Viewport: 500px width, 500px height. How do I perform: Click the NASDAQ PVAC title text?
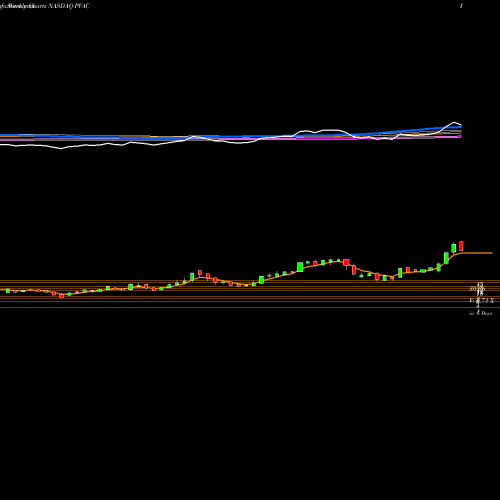(x=69, y=6)
